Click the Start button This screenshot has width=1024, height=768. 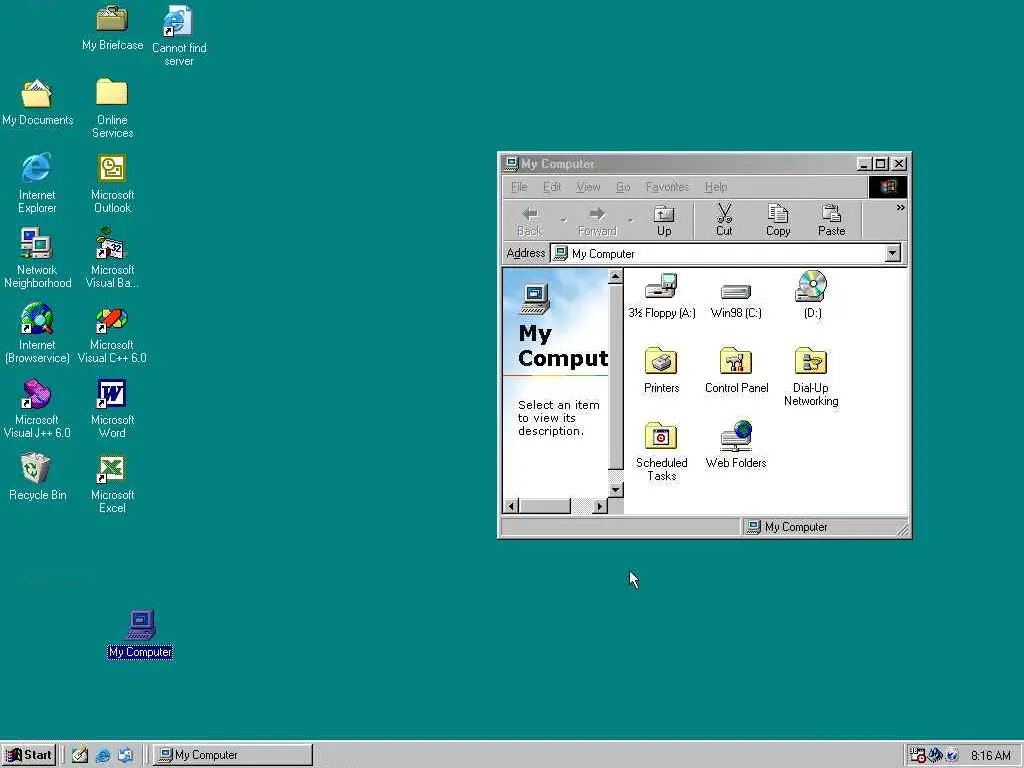coord(29,755)
